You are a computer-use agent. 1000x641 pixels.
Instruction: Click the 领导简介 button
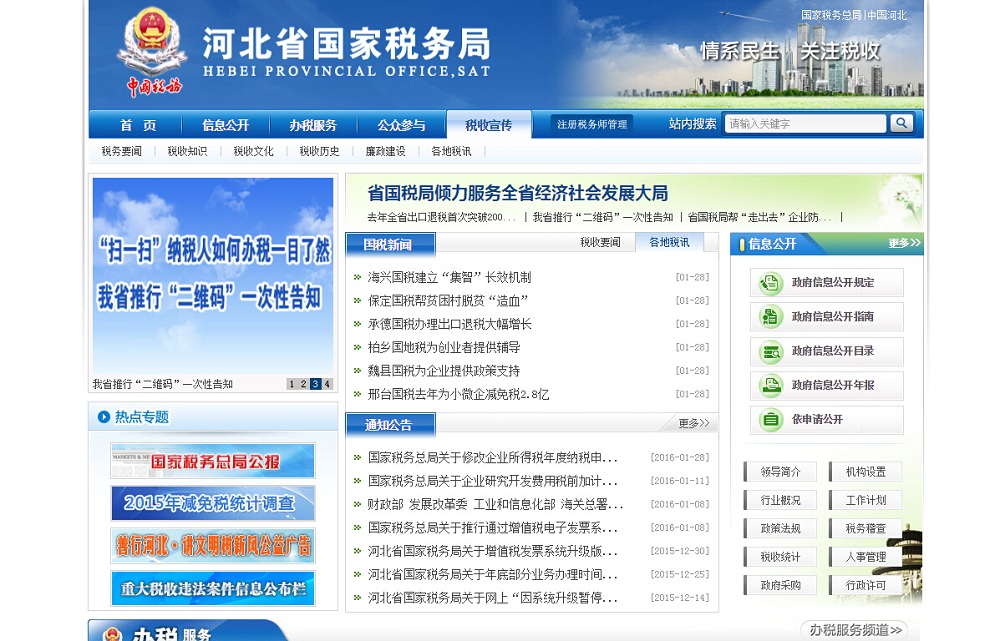coord(780,472)
